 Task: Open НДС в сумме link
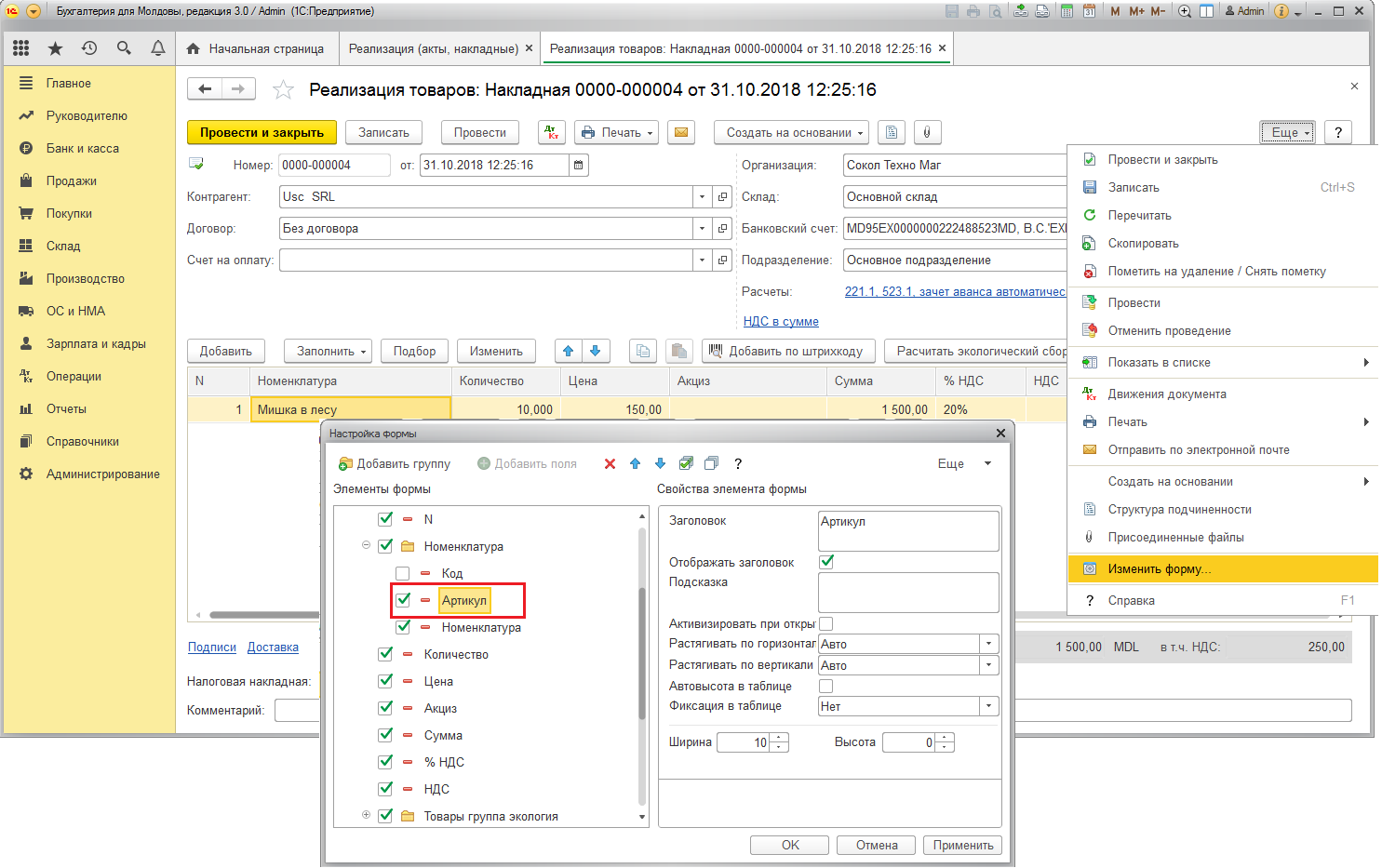click(x=781, y=321)
